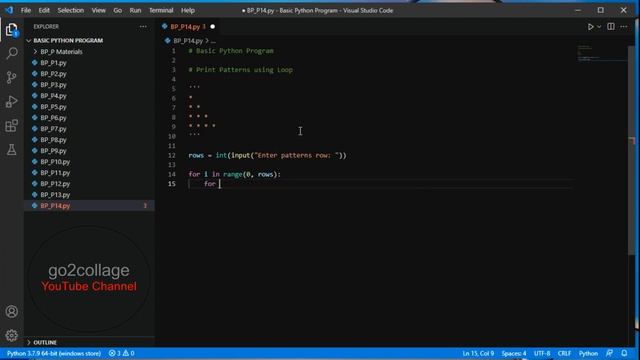The image size is (640, 360).
Task: Split the editor to the right
Action: [611, 27]
